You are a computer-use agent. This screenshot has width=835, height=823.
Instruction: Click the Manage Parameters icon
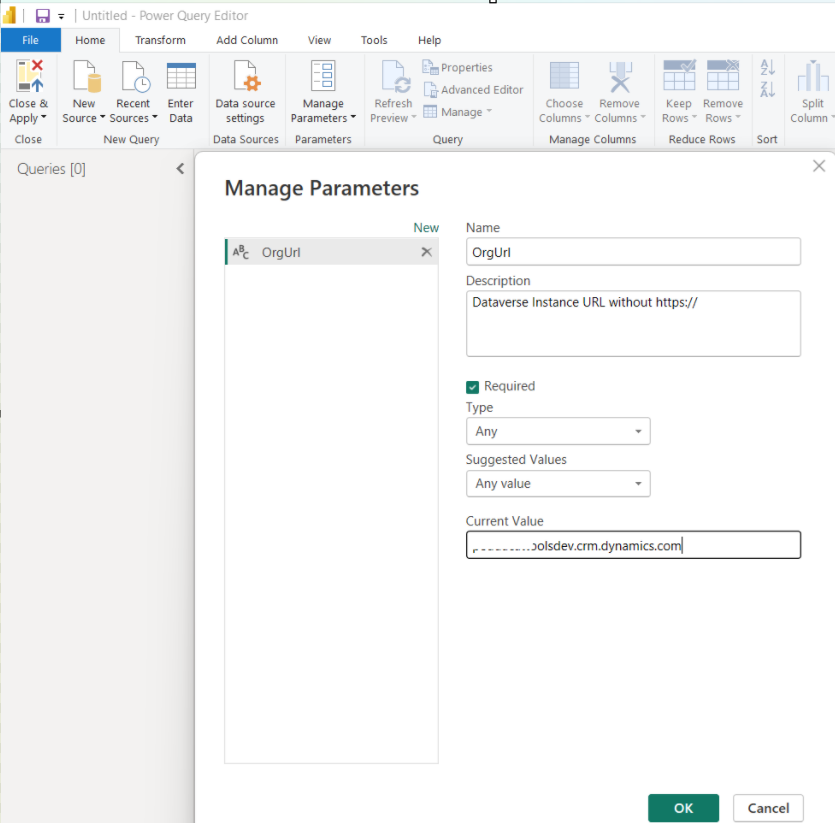coord(322,78)
